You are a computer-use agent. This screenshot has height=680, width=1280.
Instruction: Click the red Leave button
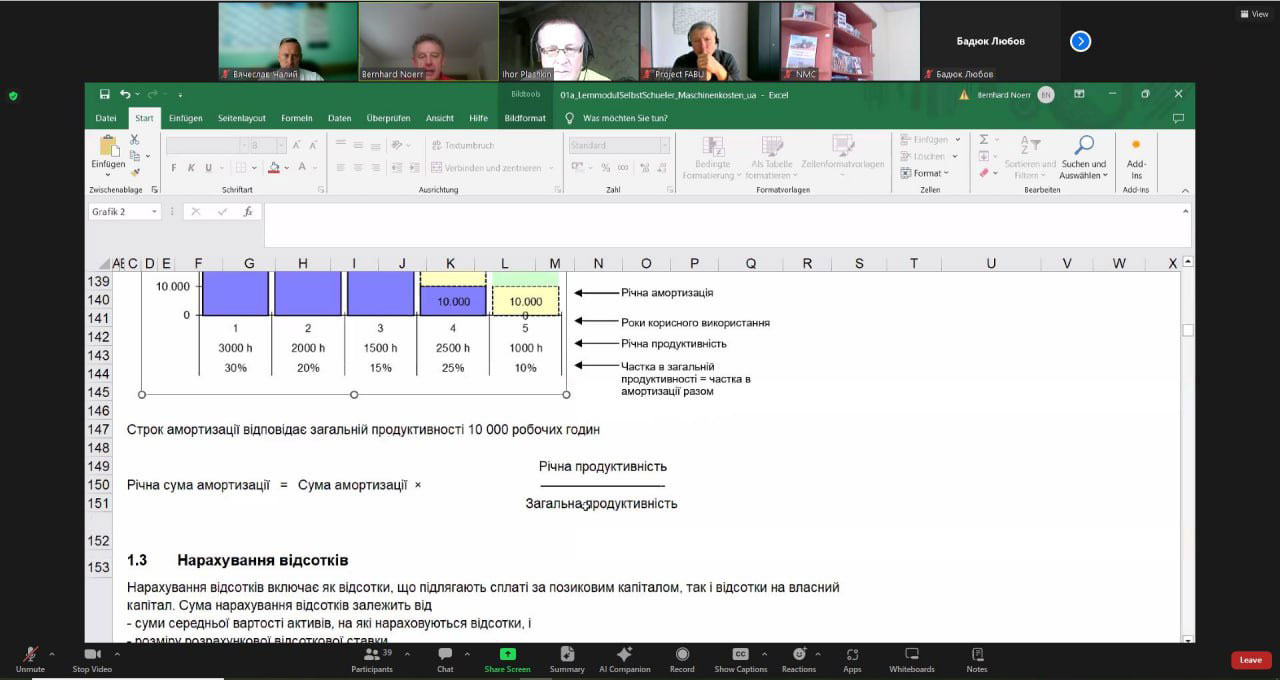(x=1251, y=660)
